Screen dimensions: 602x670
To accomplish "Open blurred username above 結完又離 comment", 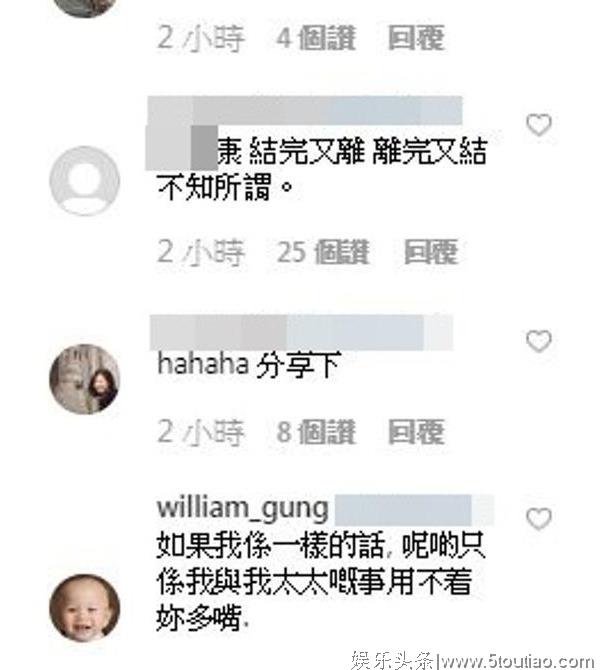I will [305, 110].
